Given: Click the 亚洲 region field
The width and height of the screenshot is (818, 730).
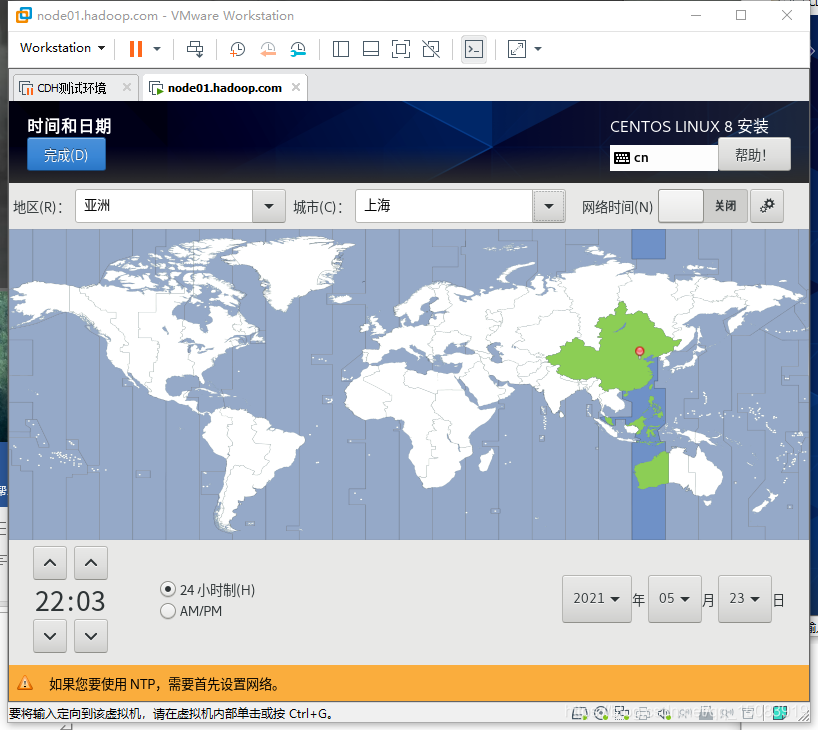Looking at the screenshot, I should click(x=164, y=206).
